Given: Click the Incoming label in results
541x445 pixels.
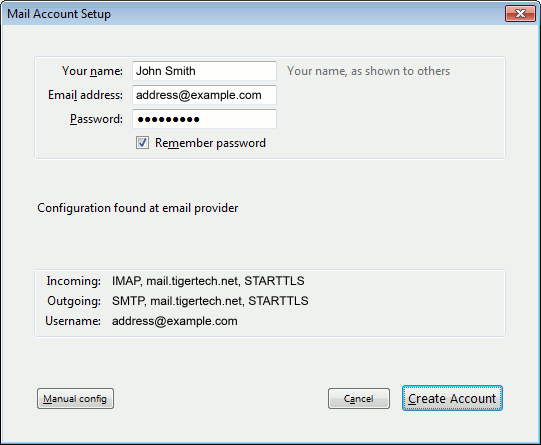Looking at the screenshot, I should [73, 281].
